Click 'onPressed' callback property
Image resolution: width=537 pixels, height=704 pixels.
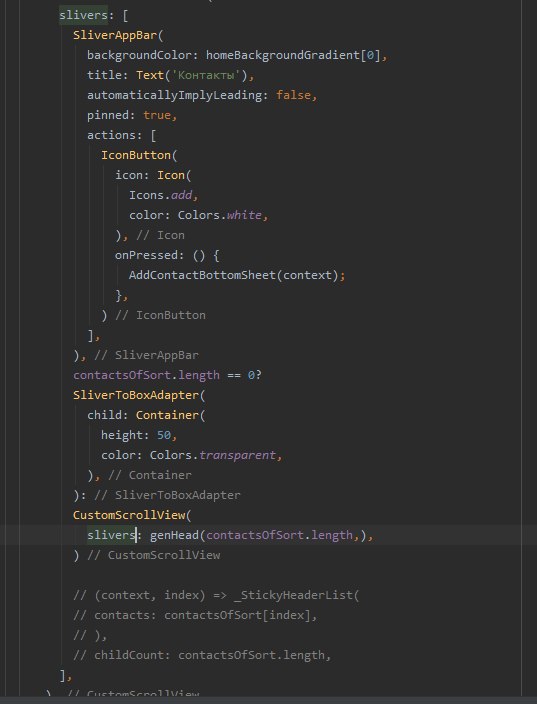146,255
